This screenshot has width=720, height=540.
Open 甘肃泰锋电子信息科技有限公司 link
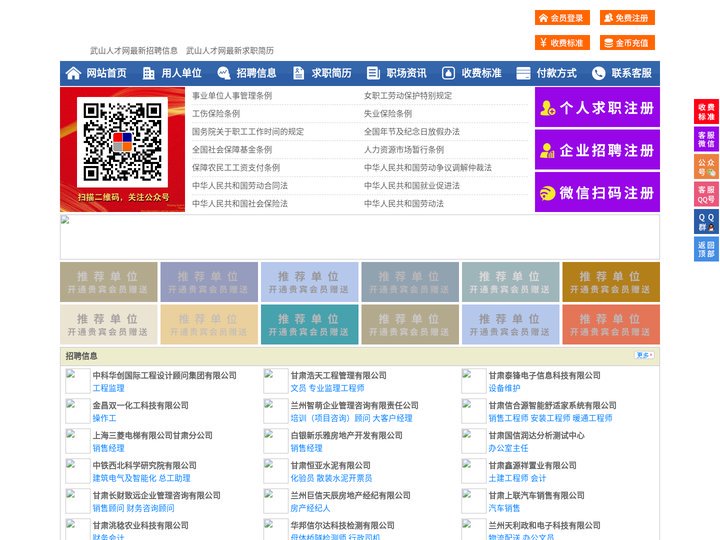pos(545,375)
